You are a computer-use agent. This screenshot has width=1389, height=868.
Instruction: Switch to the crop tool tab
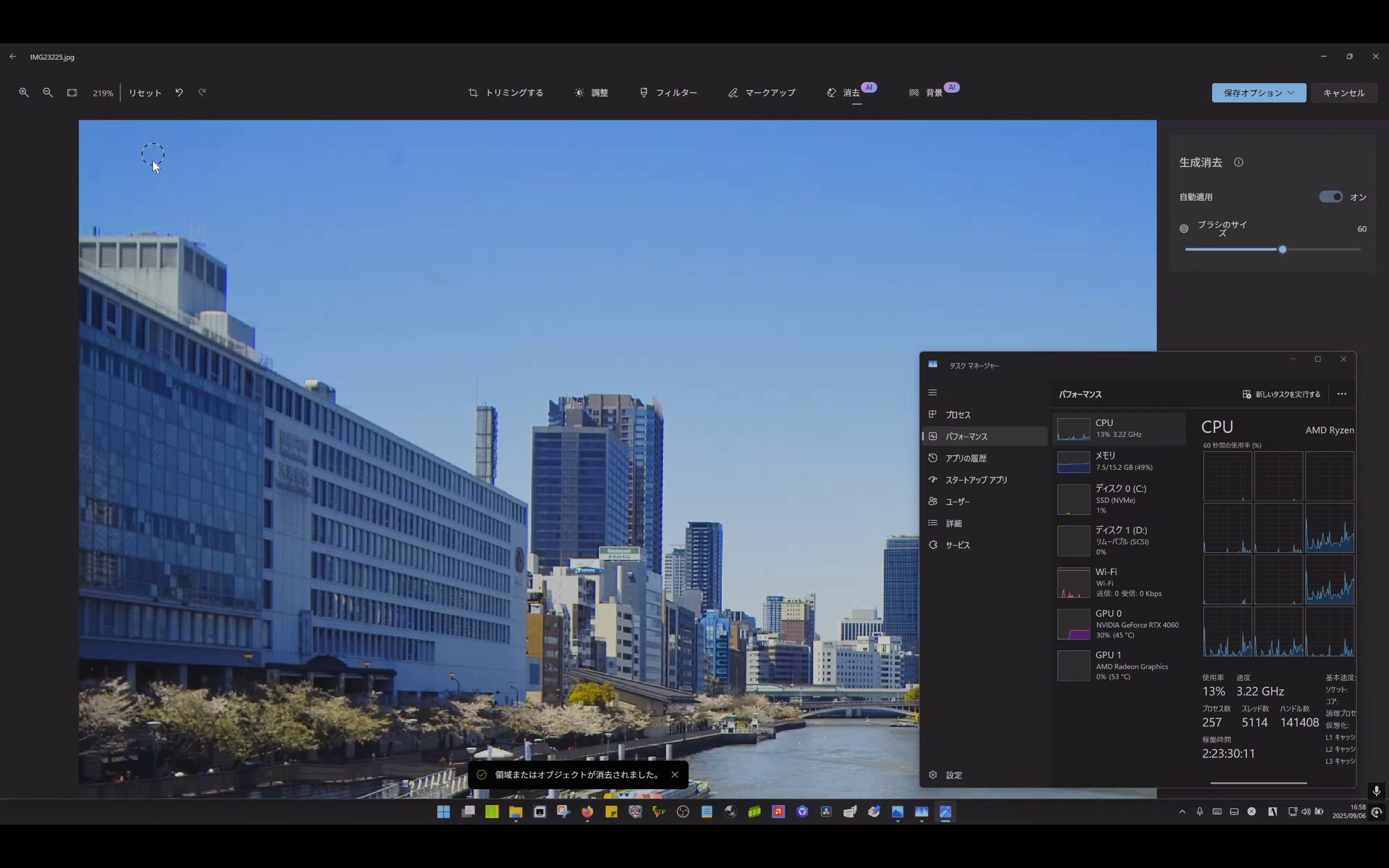pos(506,93)
